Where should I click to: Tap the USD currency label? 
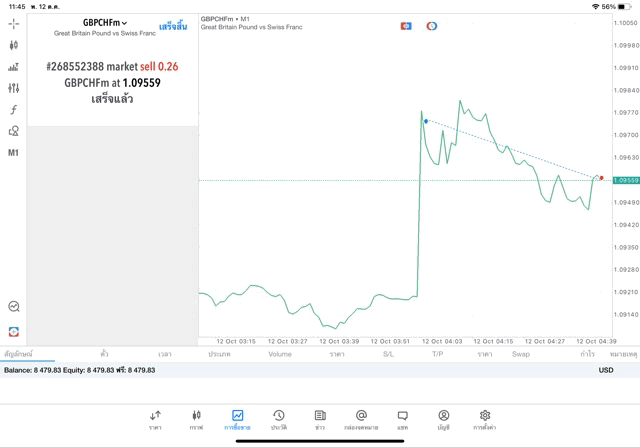point(606,370)
